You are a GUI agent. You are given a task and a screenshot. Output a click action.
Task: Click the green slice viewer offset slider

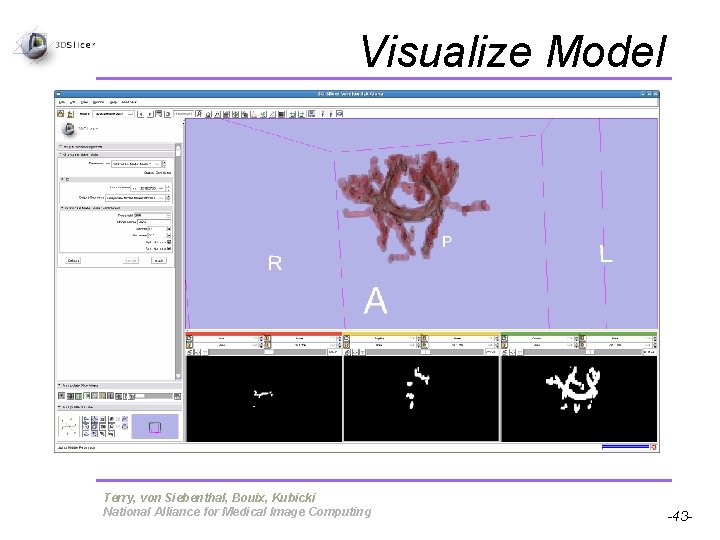pos(581,352)
